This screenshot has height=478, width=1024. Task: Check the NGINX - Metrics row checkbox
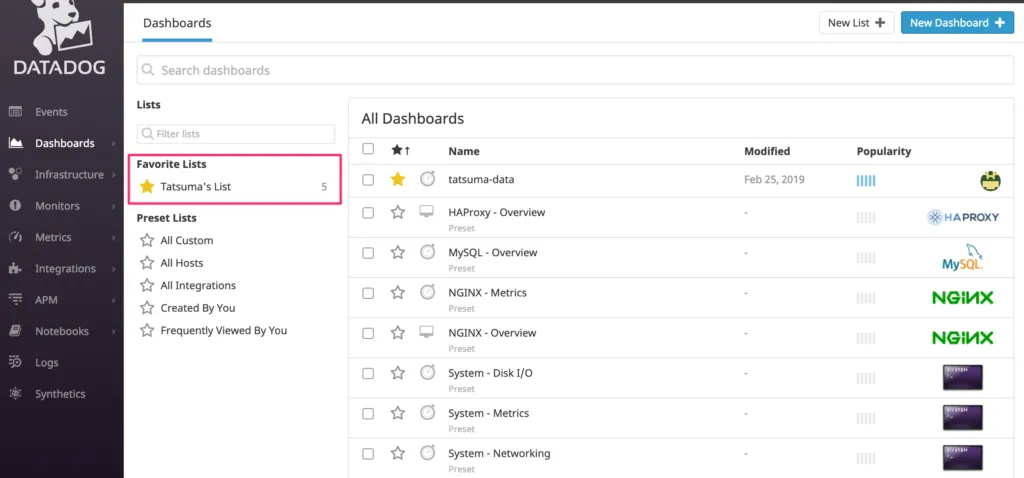pyautogui.click(x=368, y=293)
